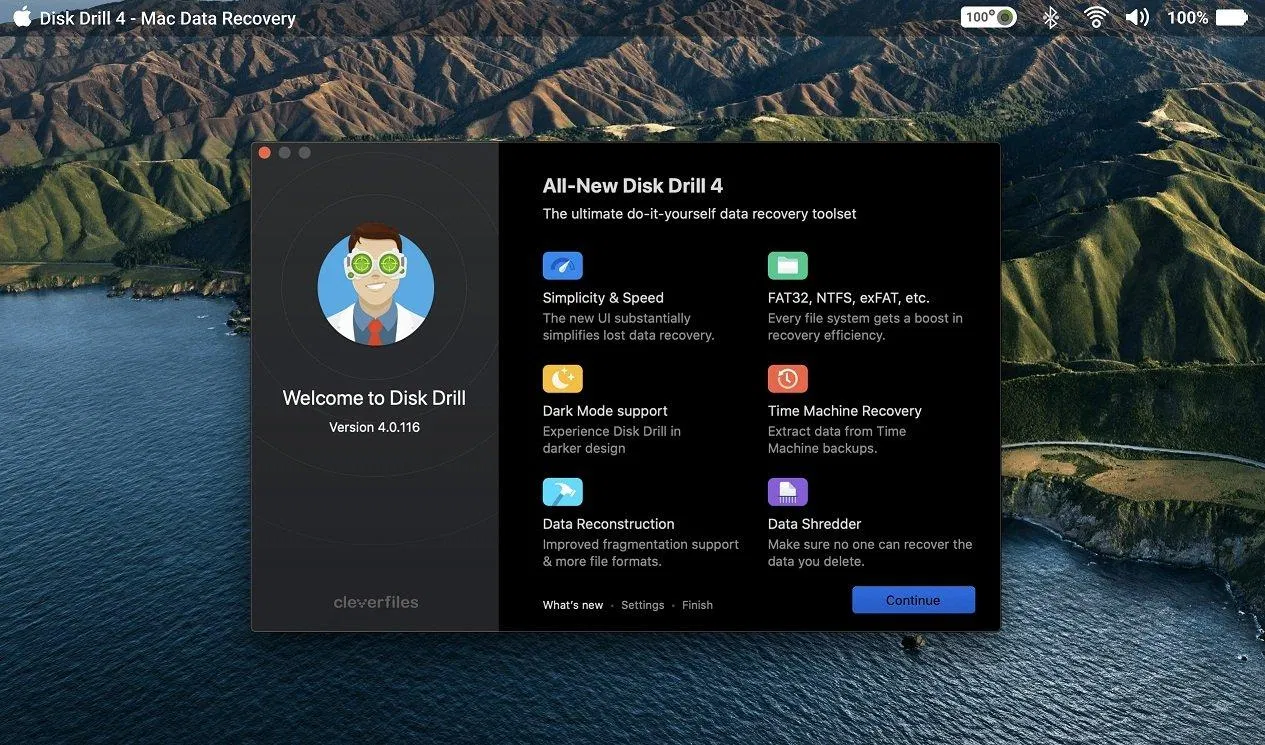The height and width of the screenshot is (745, 1265).
Task: Click the Data Shredder purple icon
Action: (787, 492)
